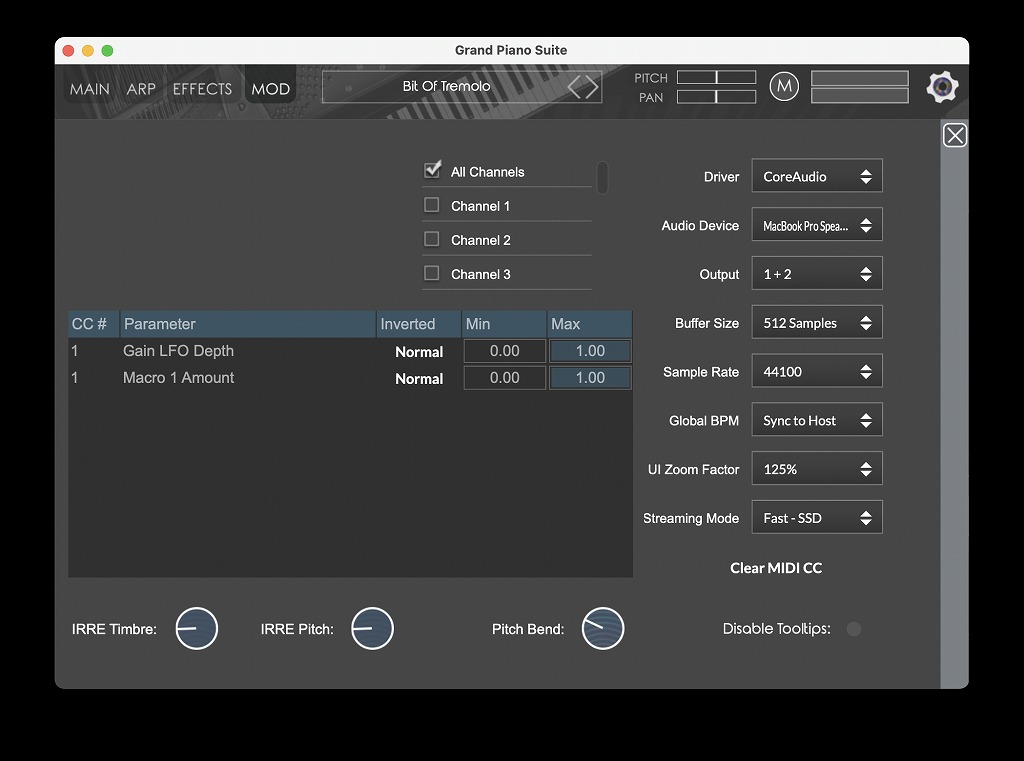
Task: Switch to the EFFECTS tab
Action: (x=202, y=89)
